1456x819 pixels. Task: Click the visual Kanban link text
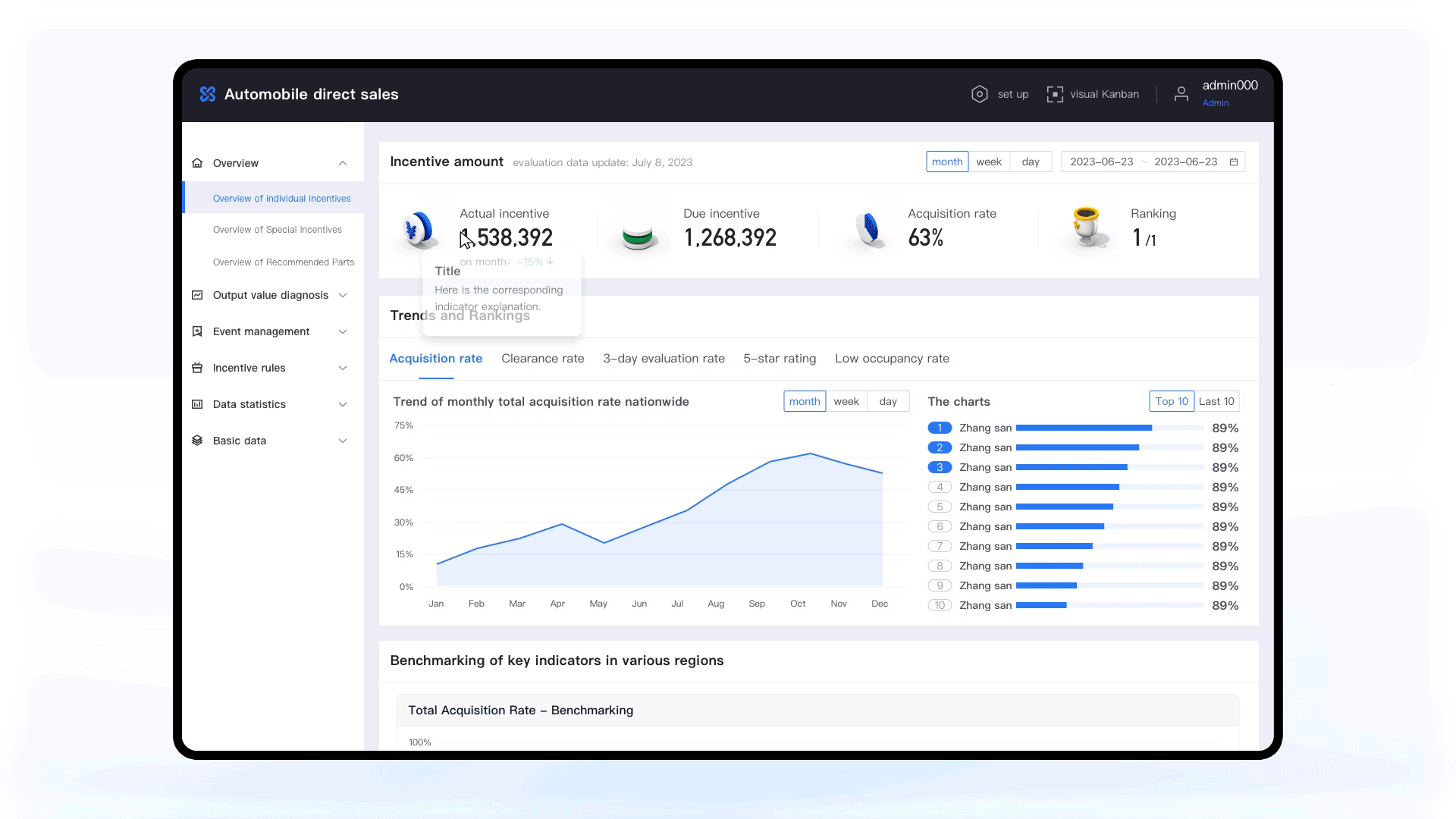click(x=1104, y=94)
